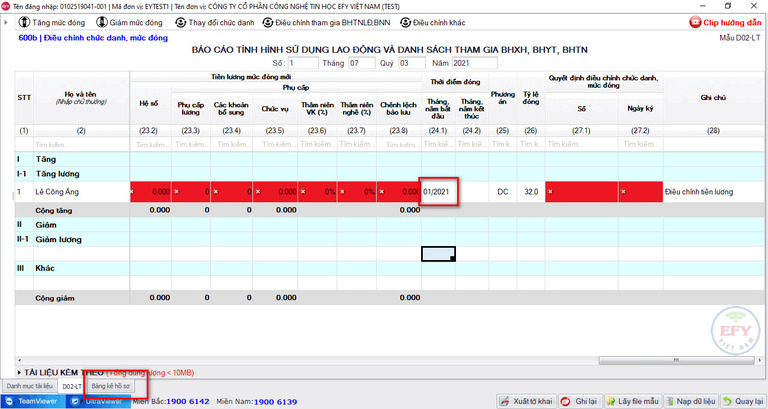The height and width of the screenshot is (409, 768).
Task: Click the x icon in the Chênh lệch bảo lưu cell
Action: (382, 192)
